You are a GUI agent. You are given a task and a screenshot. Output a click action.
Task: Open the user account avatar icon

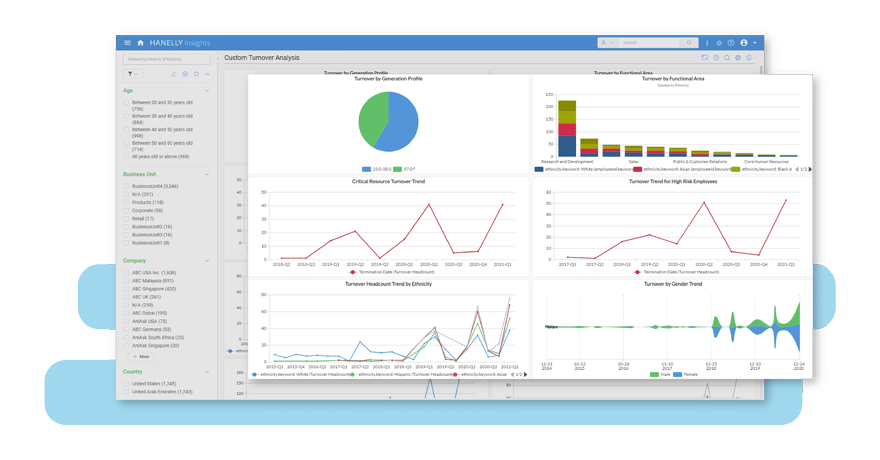click(744, 43)
